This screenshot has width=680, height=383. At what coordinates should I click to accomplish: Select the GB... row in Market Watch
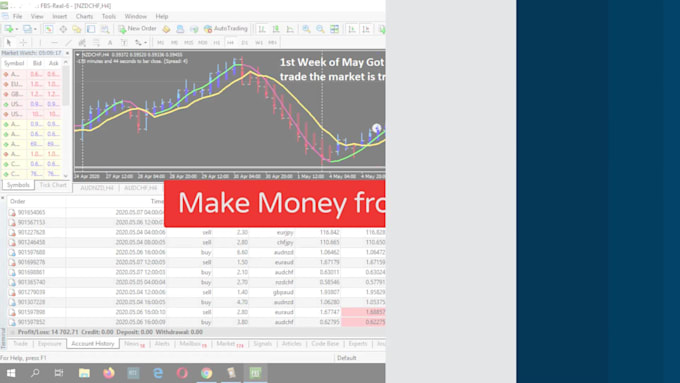tap(31, 94)
